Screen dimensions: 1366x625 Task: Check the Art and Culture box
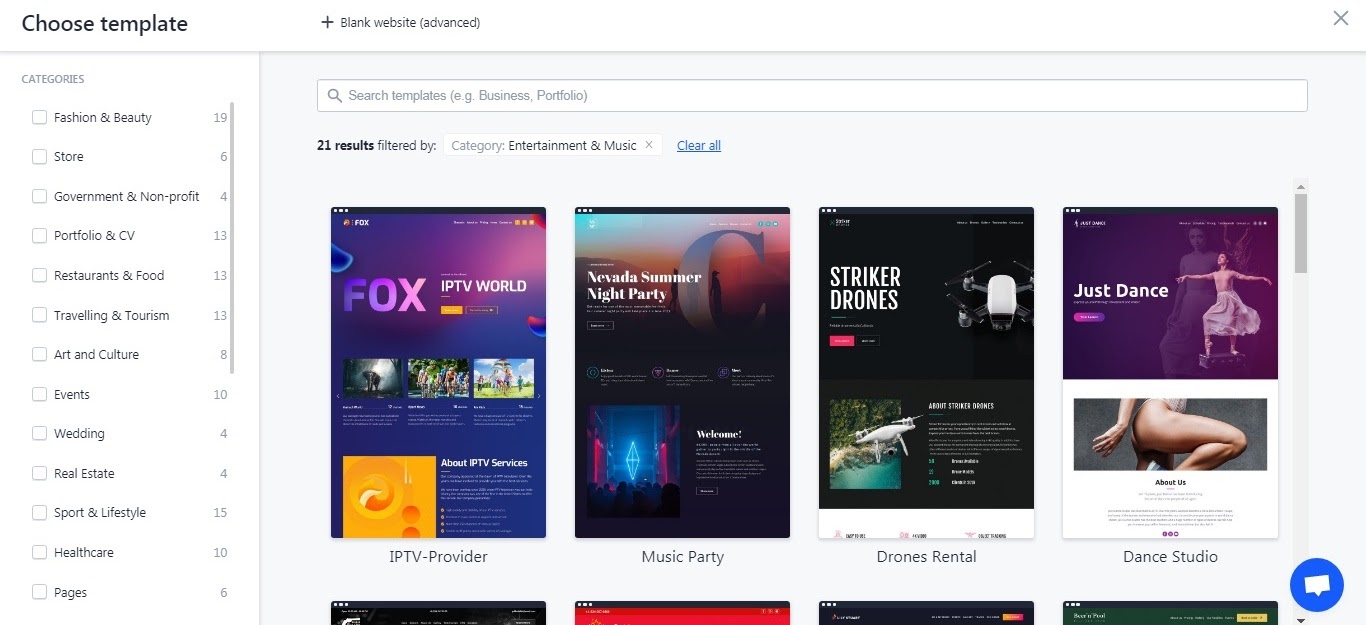tap(40, 354)
